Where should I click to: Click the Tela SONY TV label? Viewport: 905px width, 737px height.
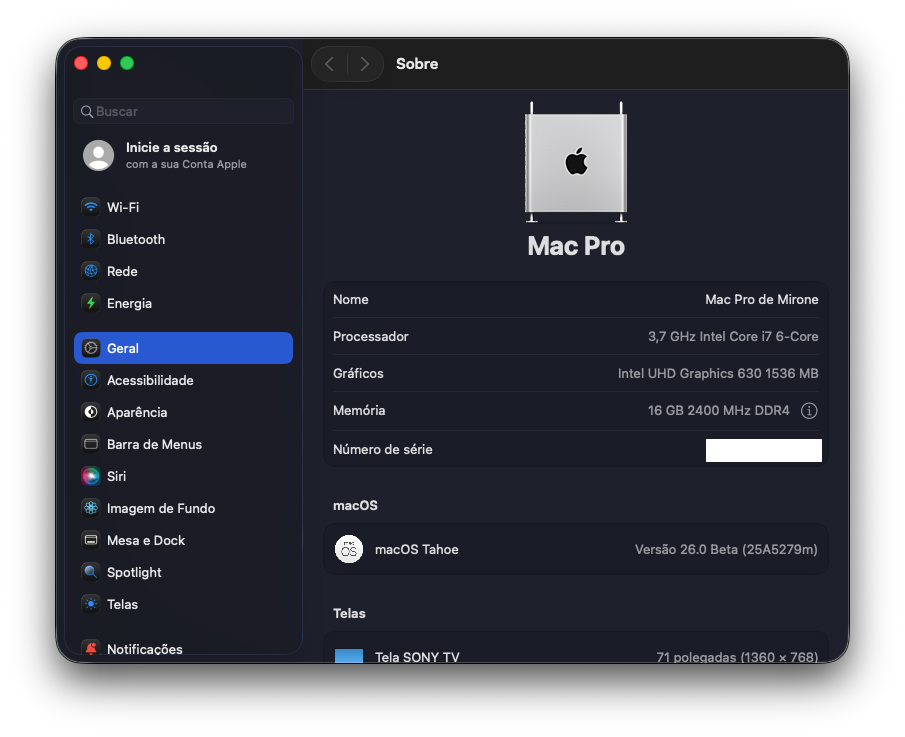[417, 657]
